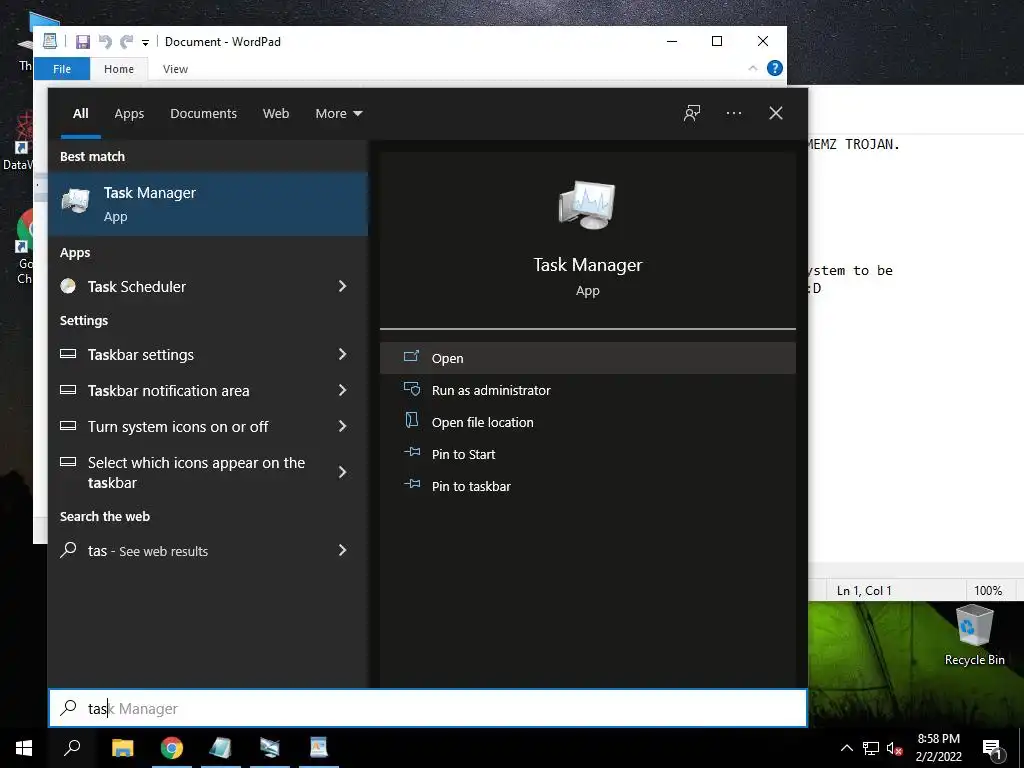Click the Pin to taskbar pin icon
The image size is (1024, 768).
click(412, 485)
